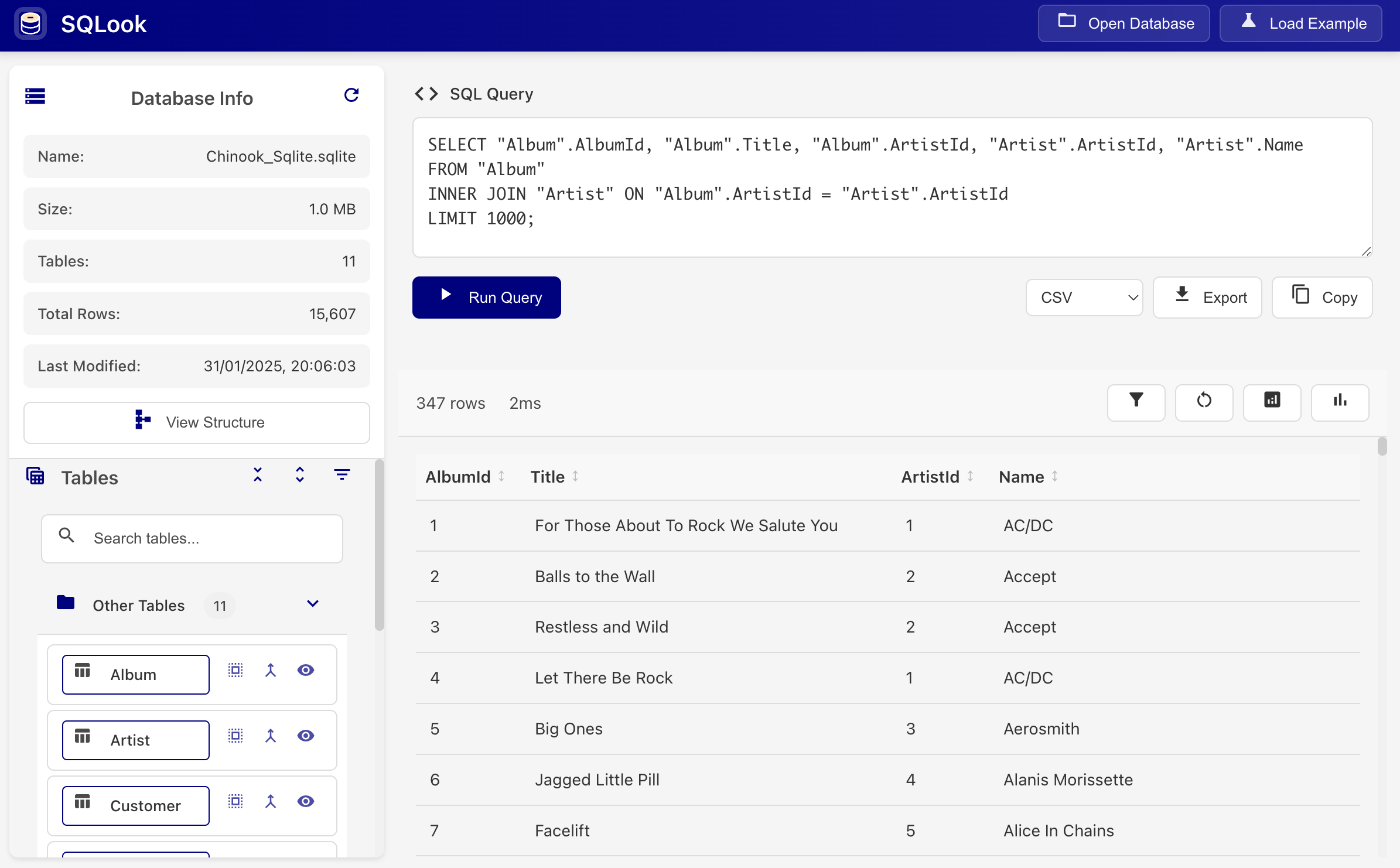The height and width of the screenshot is (868, 1400).
Task: Open the bar chart view
Action: (x=1340, y=402)
